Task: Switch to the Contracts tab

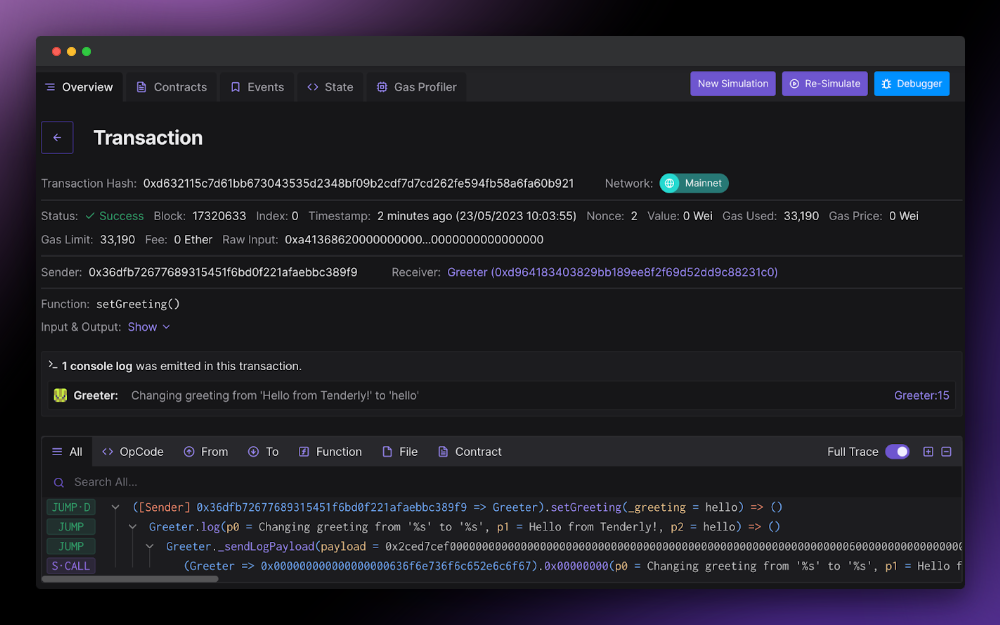Action: tap(171, 87)
